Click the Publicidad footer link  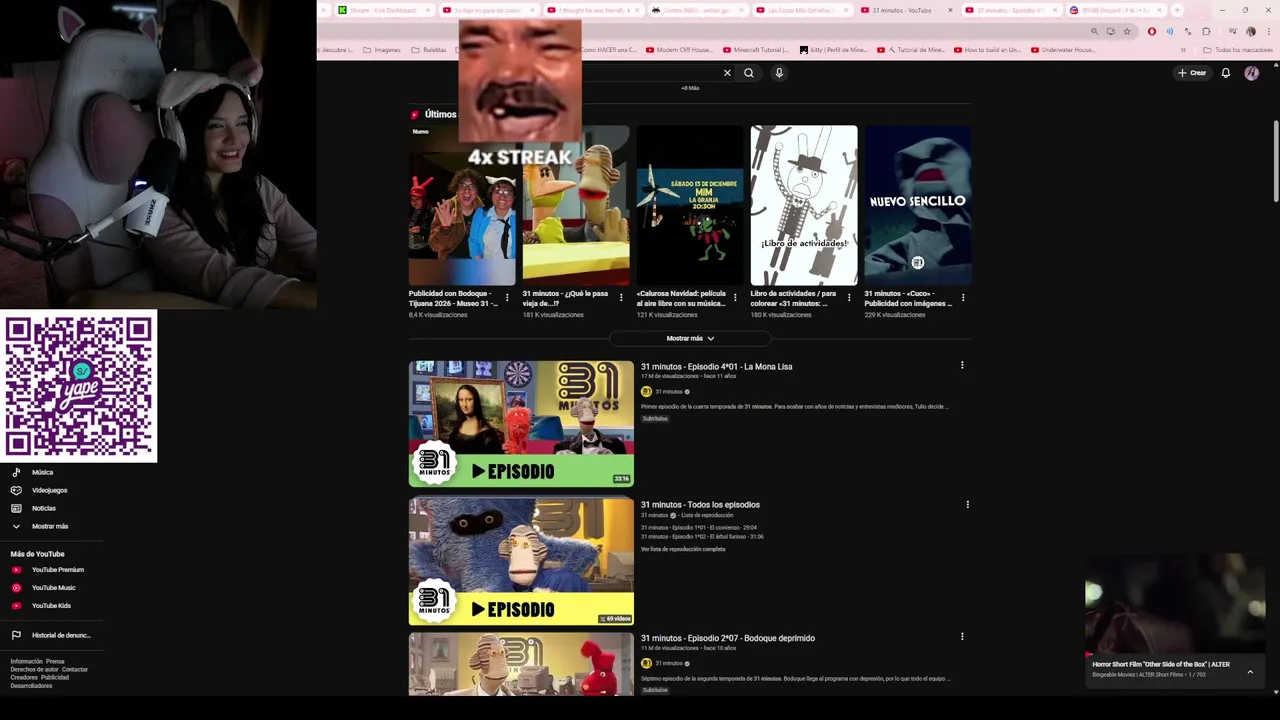click(55, 677)
